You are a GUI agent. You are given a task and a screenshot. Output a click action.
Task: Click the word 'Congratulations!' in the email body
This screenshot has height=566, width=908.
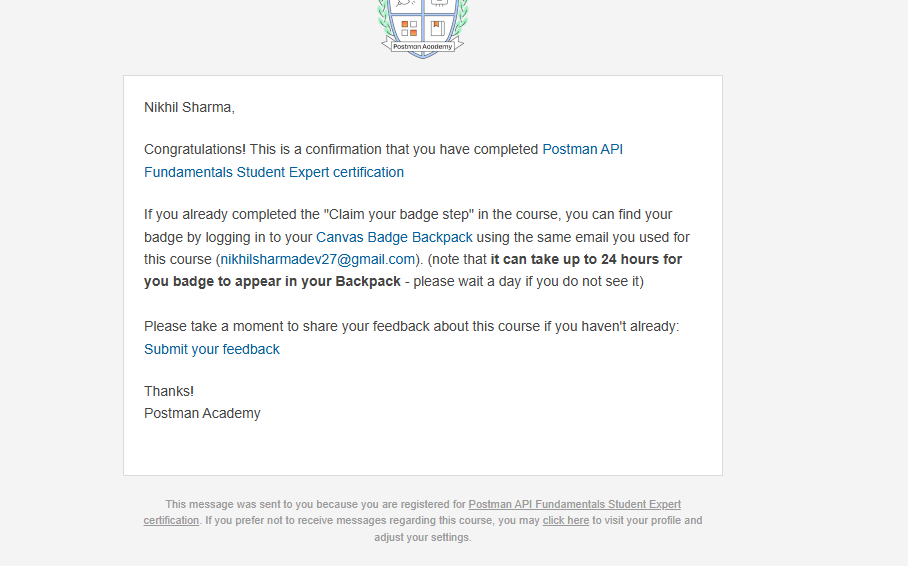[x=195, y=149]
